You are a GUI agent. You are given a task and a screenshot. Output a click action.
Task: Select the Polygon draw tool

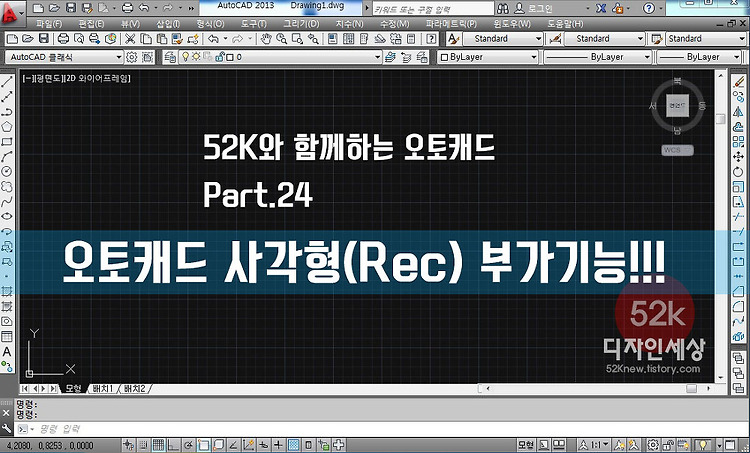click(x=7, y=126)
